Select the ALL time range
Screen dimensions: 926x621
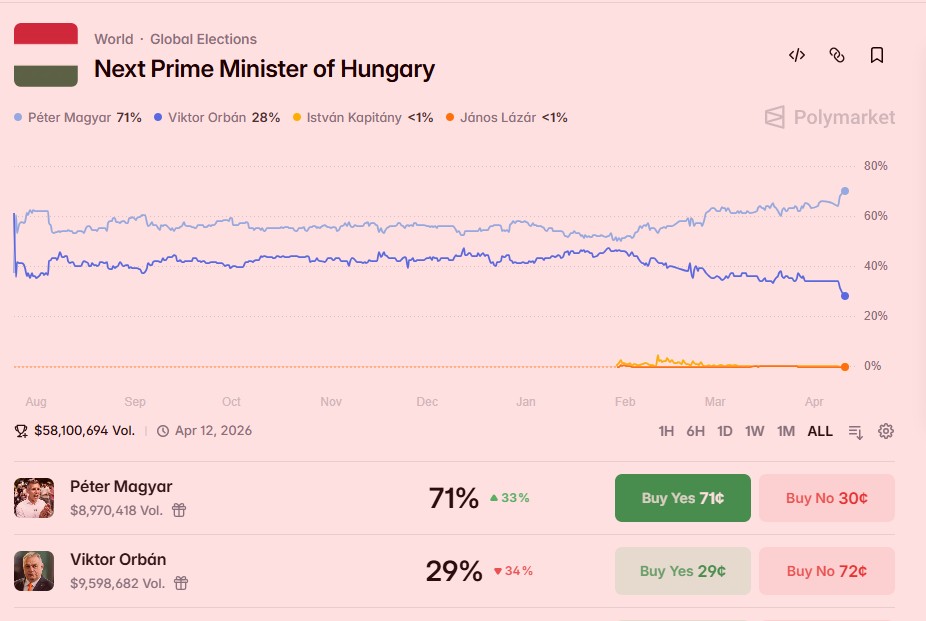pyautogui.click(x=820, y=431)
